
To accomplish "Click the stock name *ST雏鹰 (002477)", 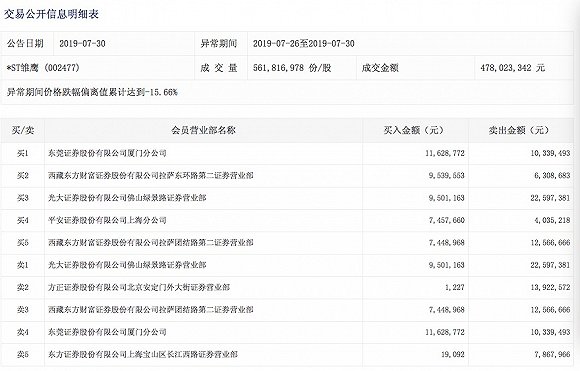I will pyautogui.click(x=43, y=68).
